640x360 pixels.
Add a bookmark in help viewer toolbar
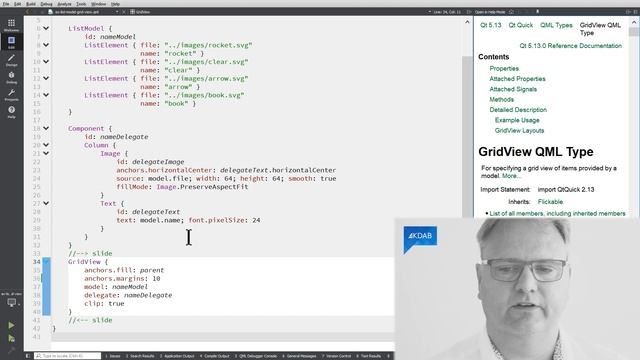538,12
